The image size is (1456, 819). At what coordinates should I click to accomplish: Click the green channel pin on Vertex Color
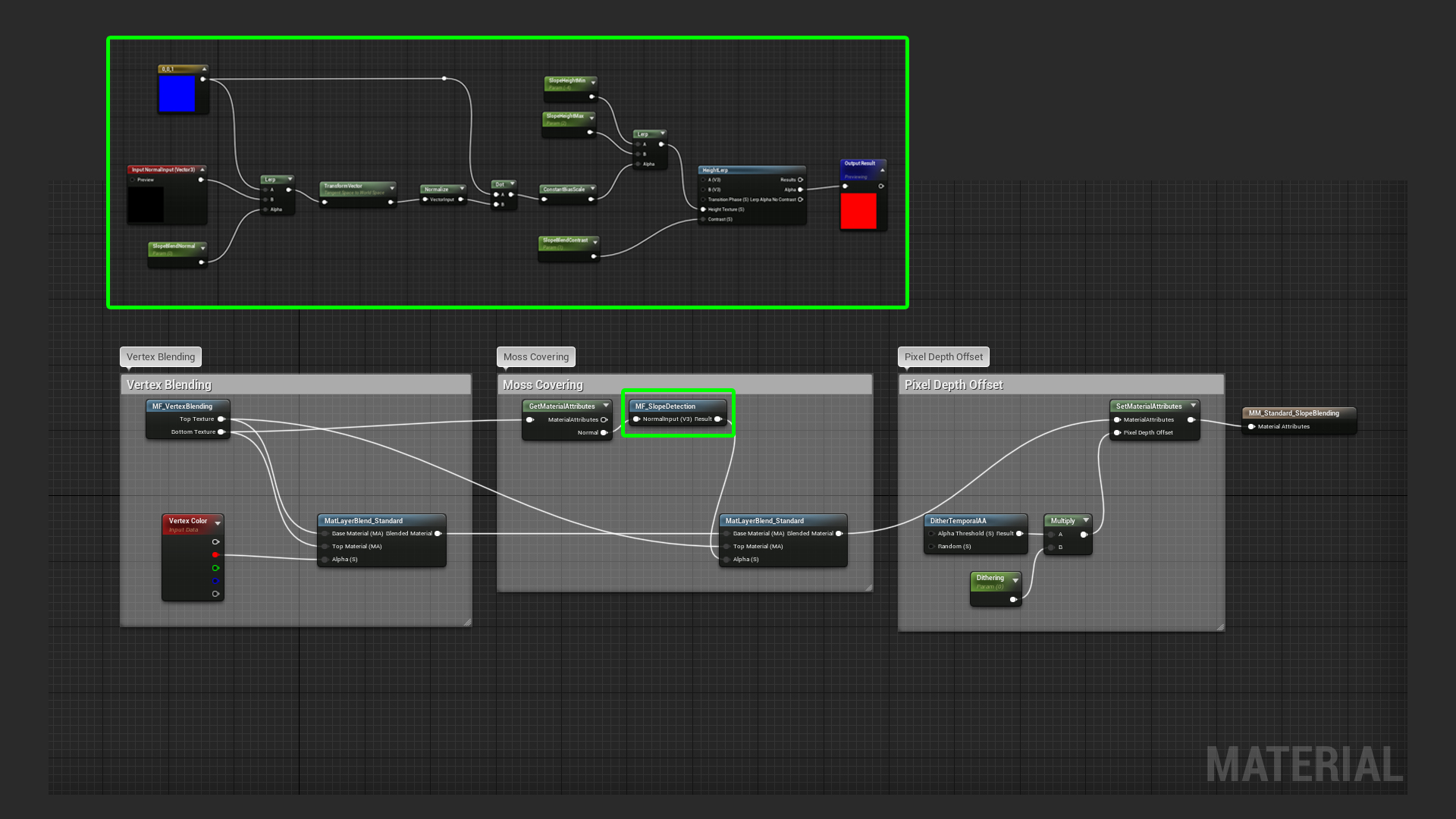(x=215, y=568)
